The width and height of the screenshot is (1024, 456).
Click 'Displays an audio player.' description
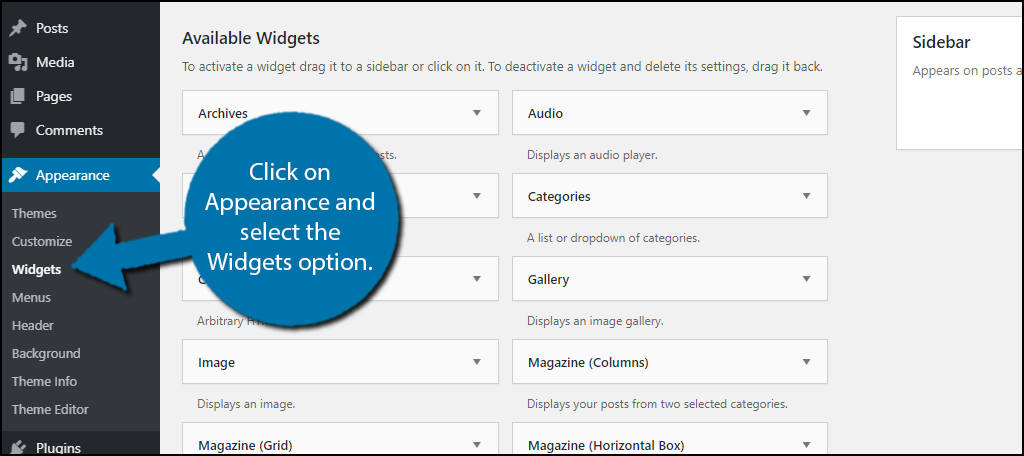point(592,155)
